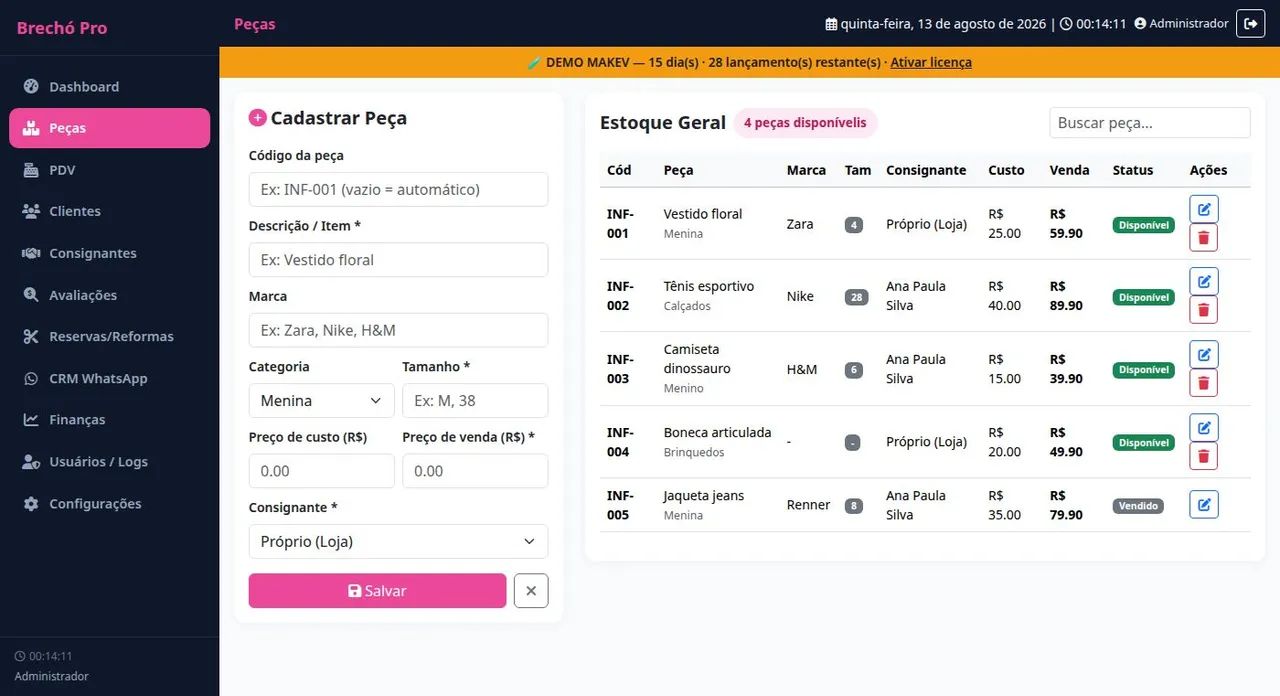The width and height of the screenshot is (1280, 696).
Task: Click the Dashboard gauge icon in sidebar
Action: pyautogui.click(x=31, y=86)
